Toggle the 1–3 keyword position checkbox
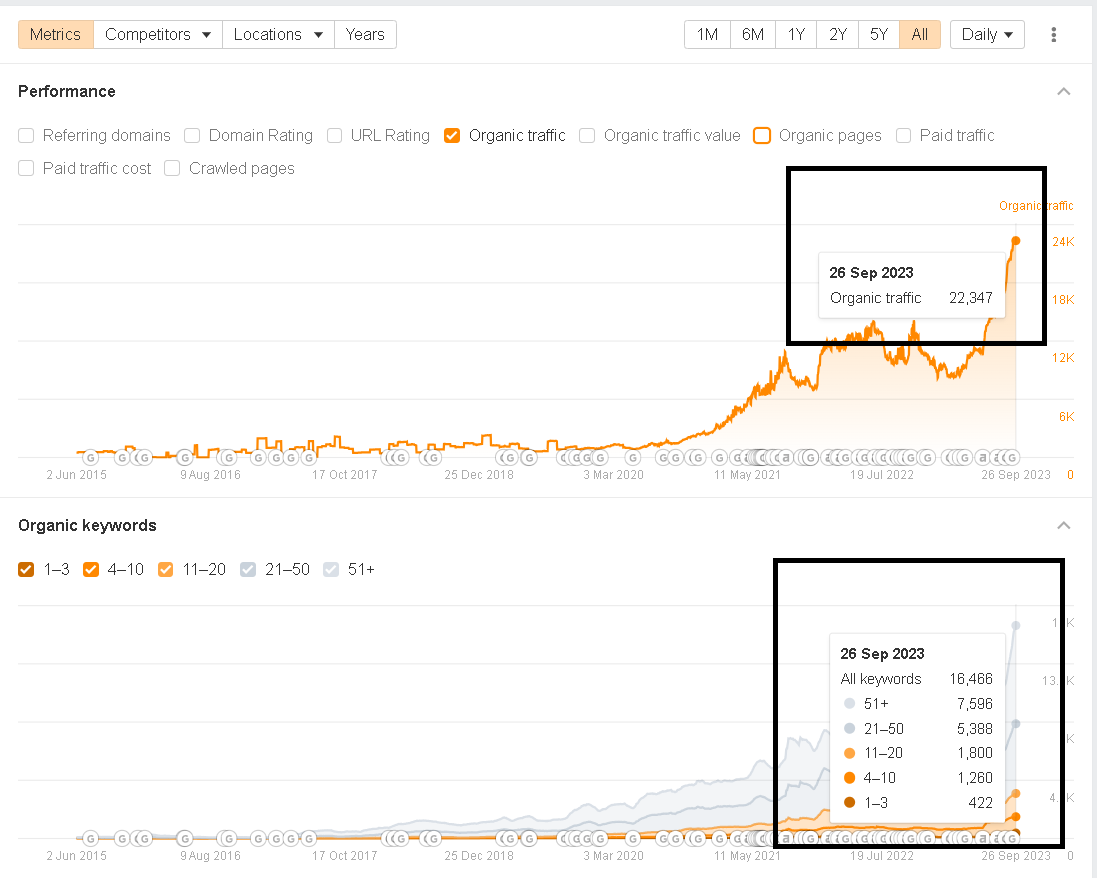 pyautogui.click(x=26, y=570)
